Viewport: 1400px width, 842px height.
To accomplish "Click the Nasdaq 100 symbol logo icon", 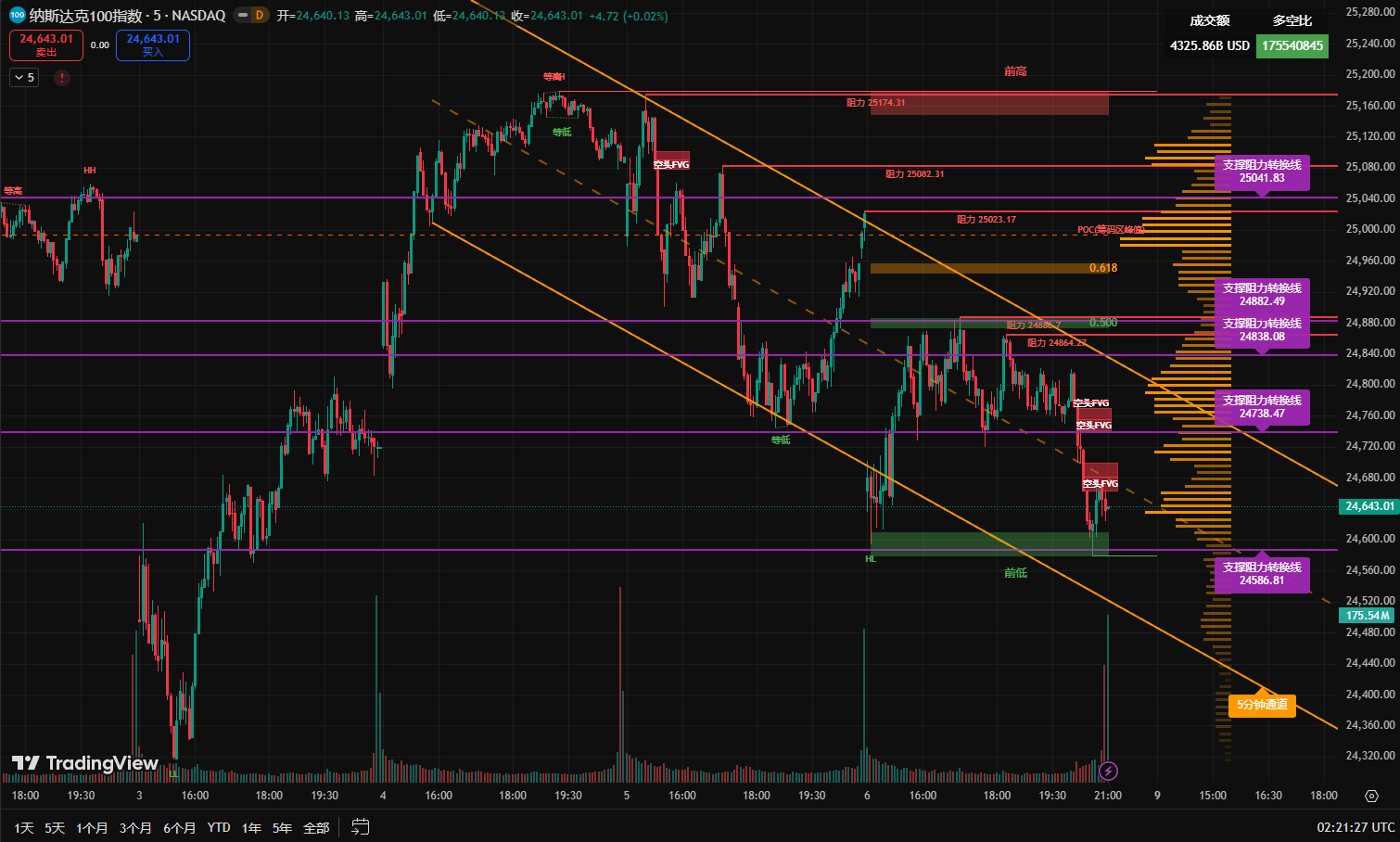I will [17, 15].
